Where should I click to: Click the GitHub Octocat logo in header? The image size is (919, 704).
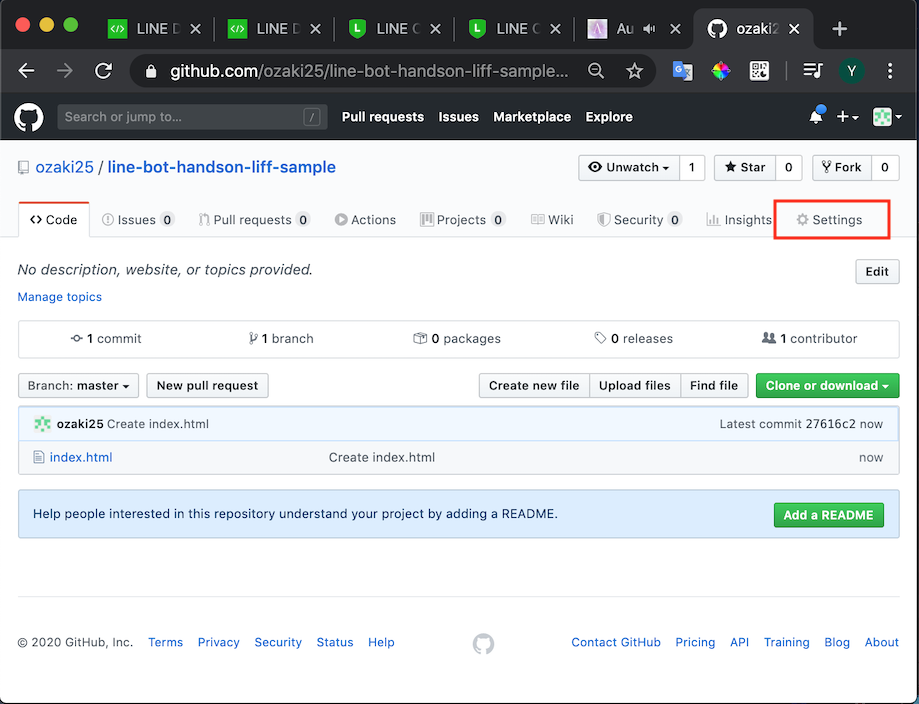click(28, 117)
